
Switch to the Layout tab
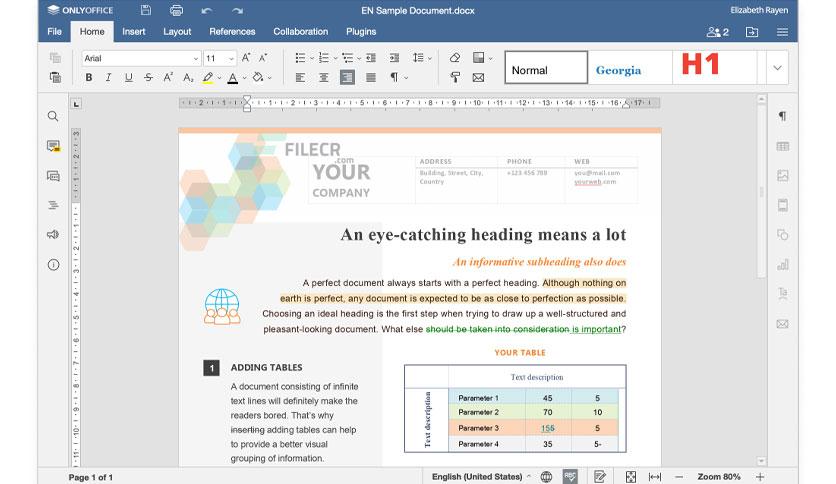[177, 31]
